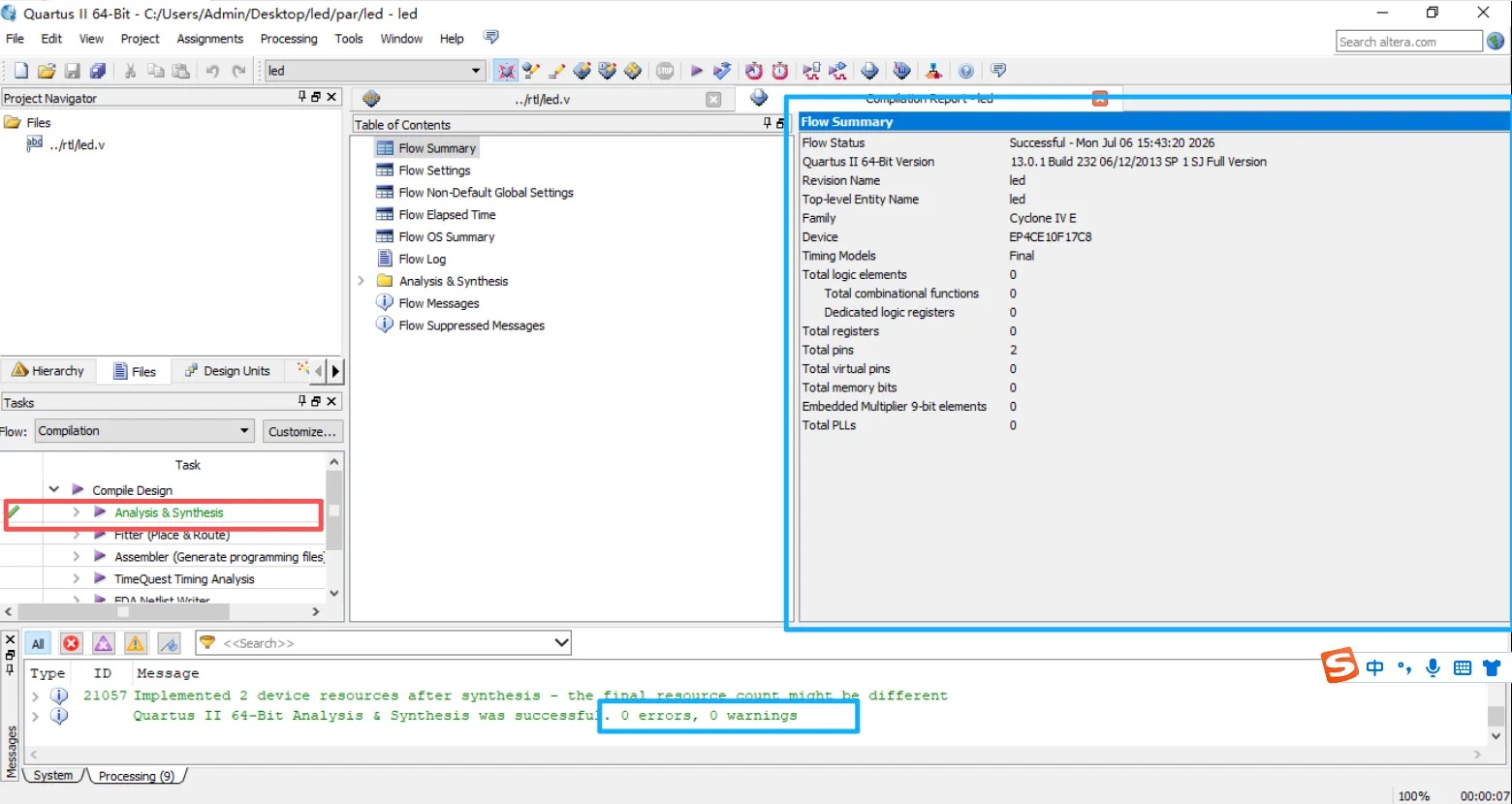This screenshot has width=1512, height=804.
Task: Expand the TimeQuest Timing Analysis task row
Action: tap(77, 579)
